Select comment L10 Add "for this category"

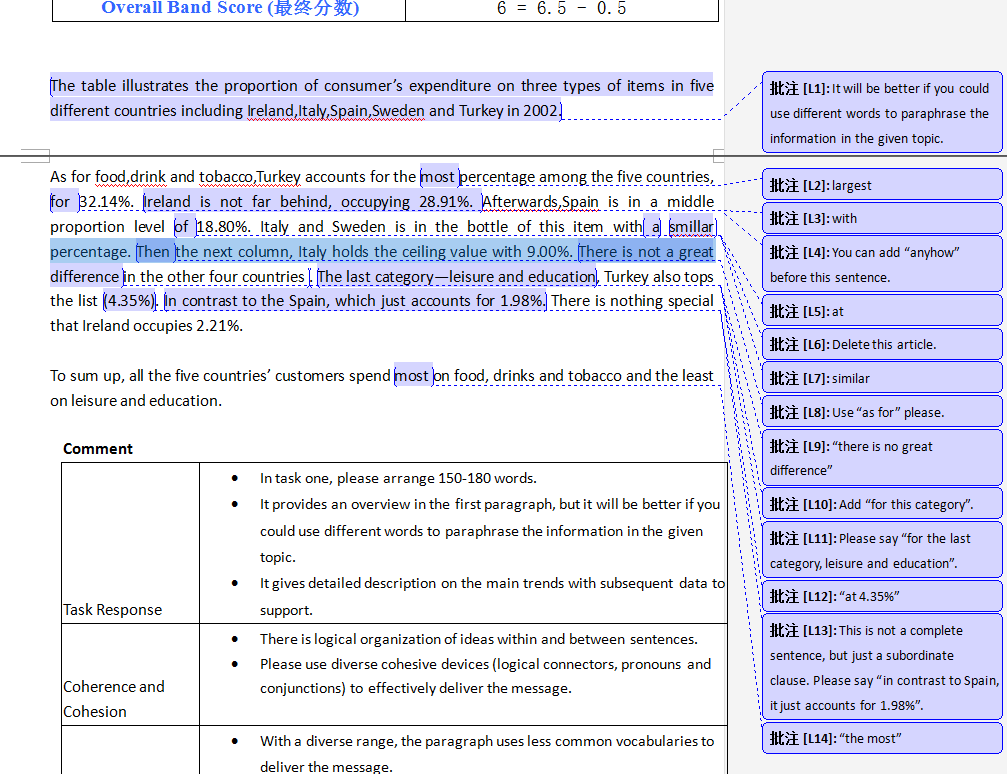tap(882, 504)
